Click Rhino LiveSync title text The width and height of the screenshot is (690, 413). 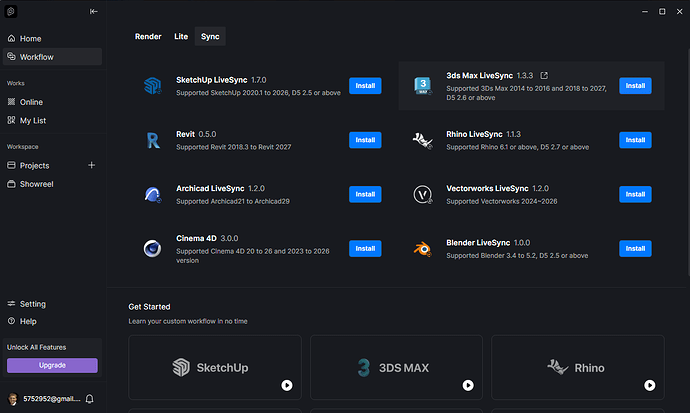pos(474,134)
